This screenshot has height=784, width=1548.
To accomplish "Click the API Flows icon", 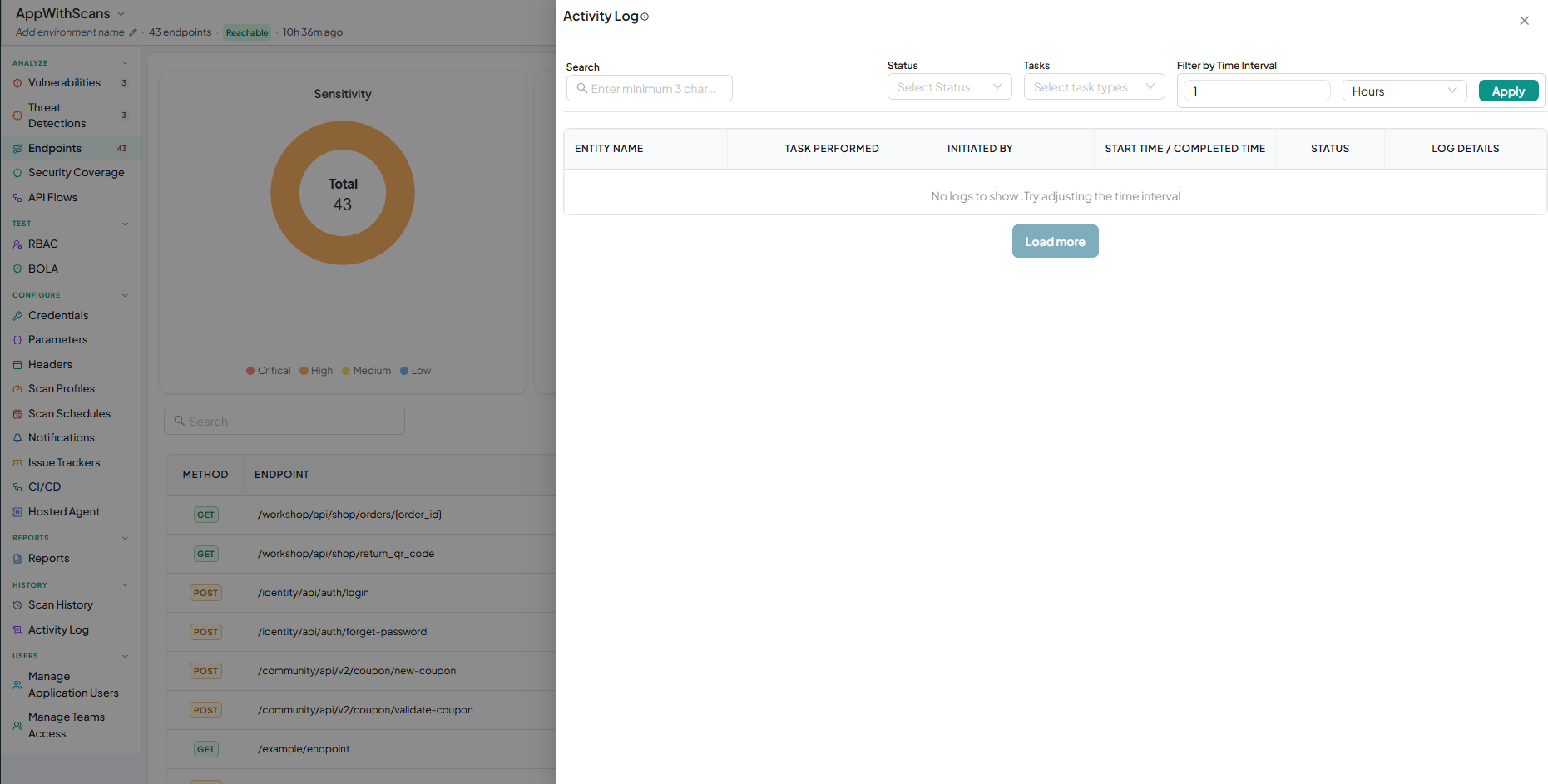I will pyautogui.click(x=17, y=198).
